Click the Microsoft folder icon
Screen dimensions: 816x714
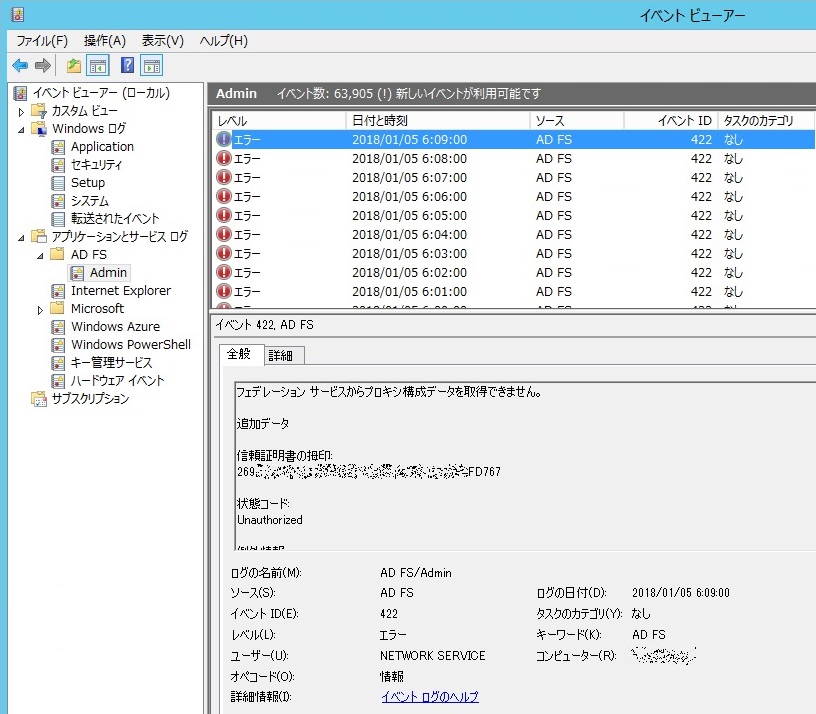[x=57, y=308]
